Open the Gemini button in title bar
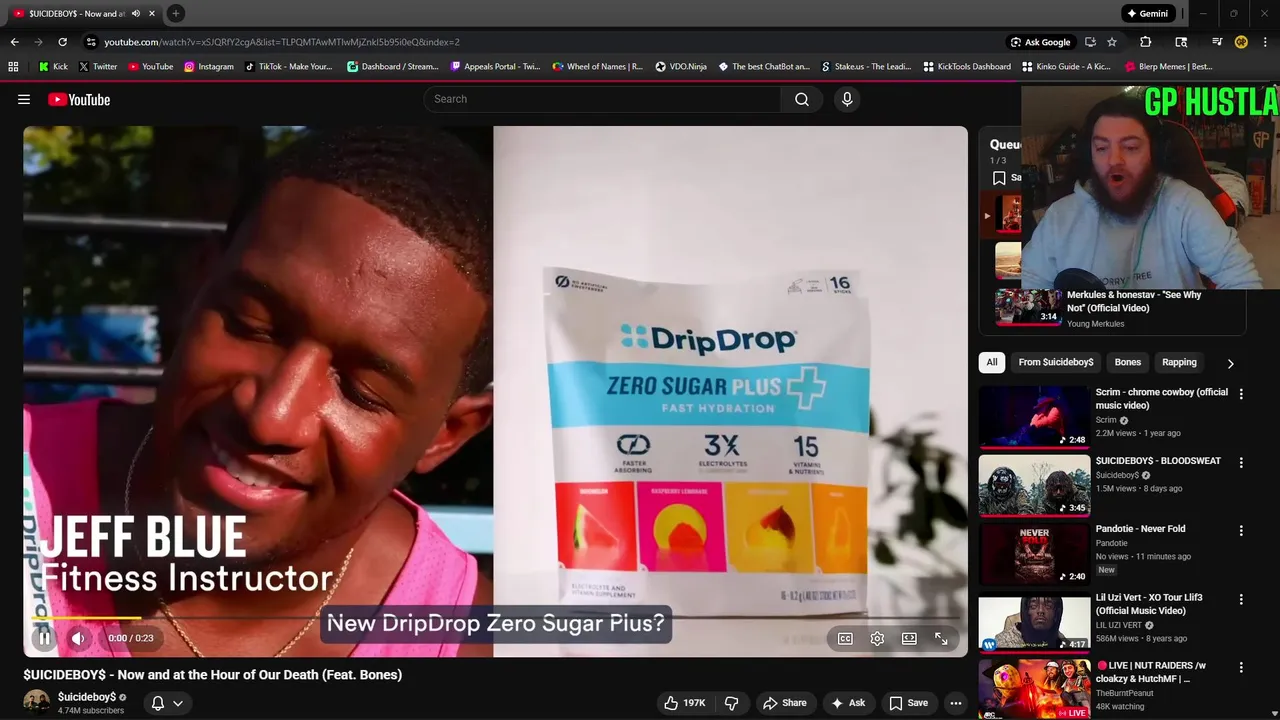The height and width of the screenshot is (720, 1280). [1147, 13]
